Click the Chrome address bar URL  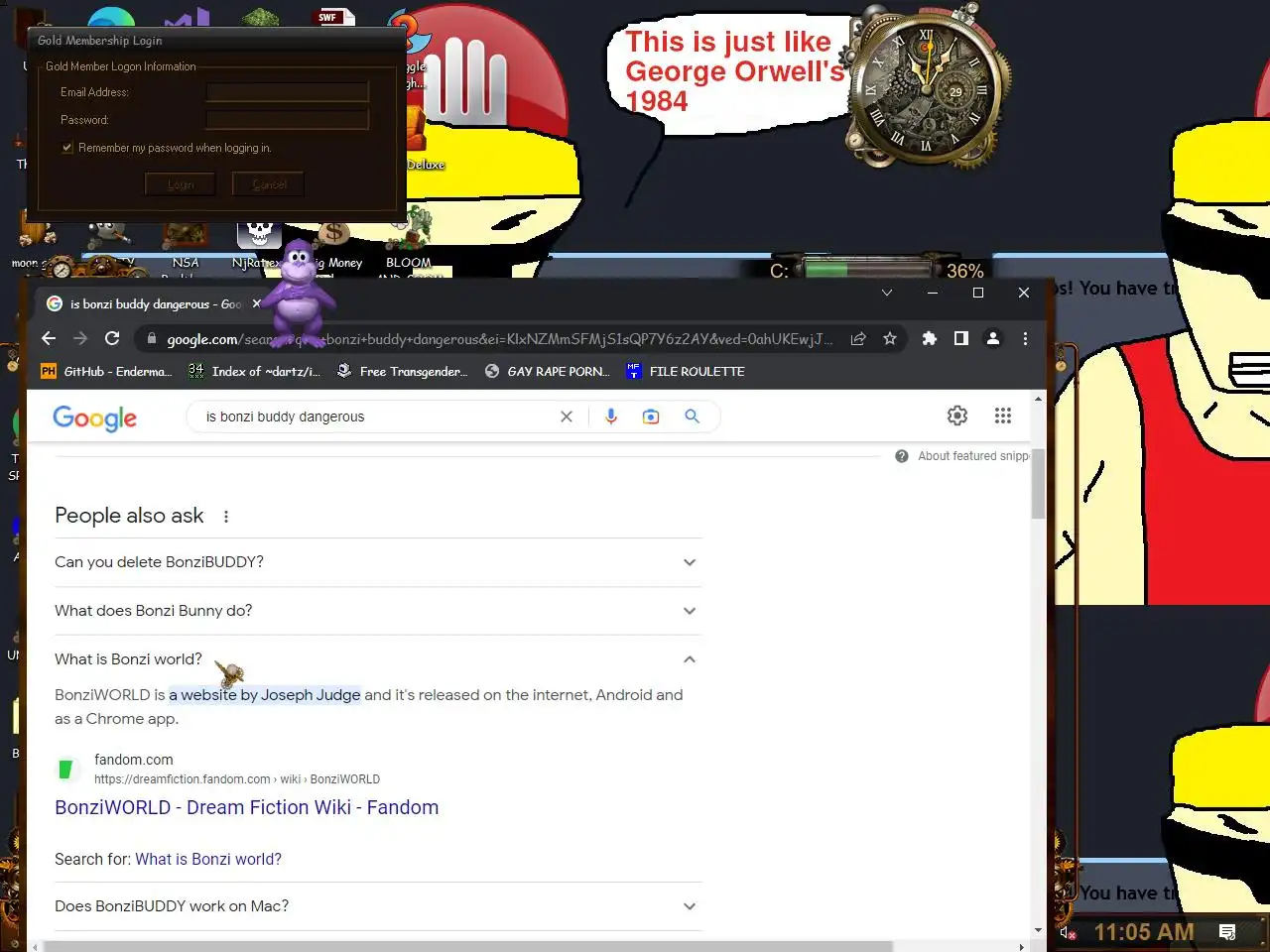(500, 339)
